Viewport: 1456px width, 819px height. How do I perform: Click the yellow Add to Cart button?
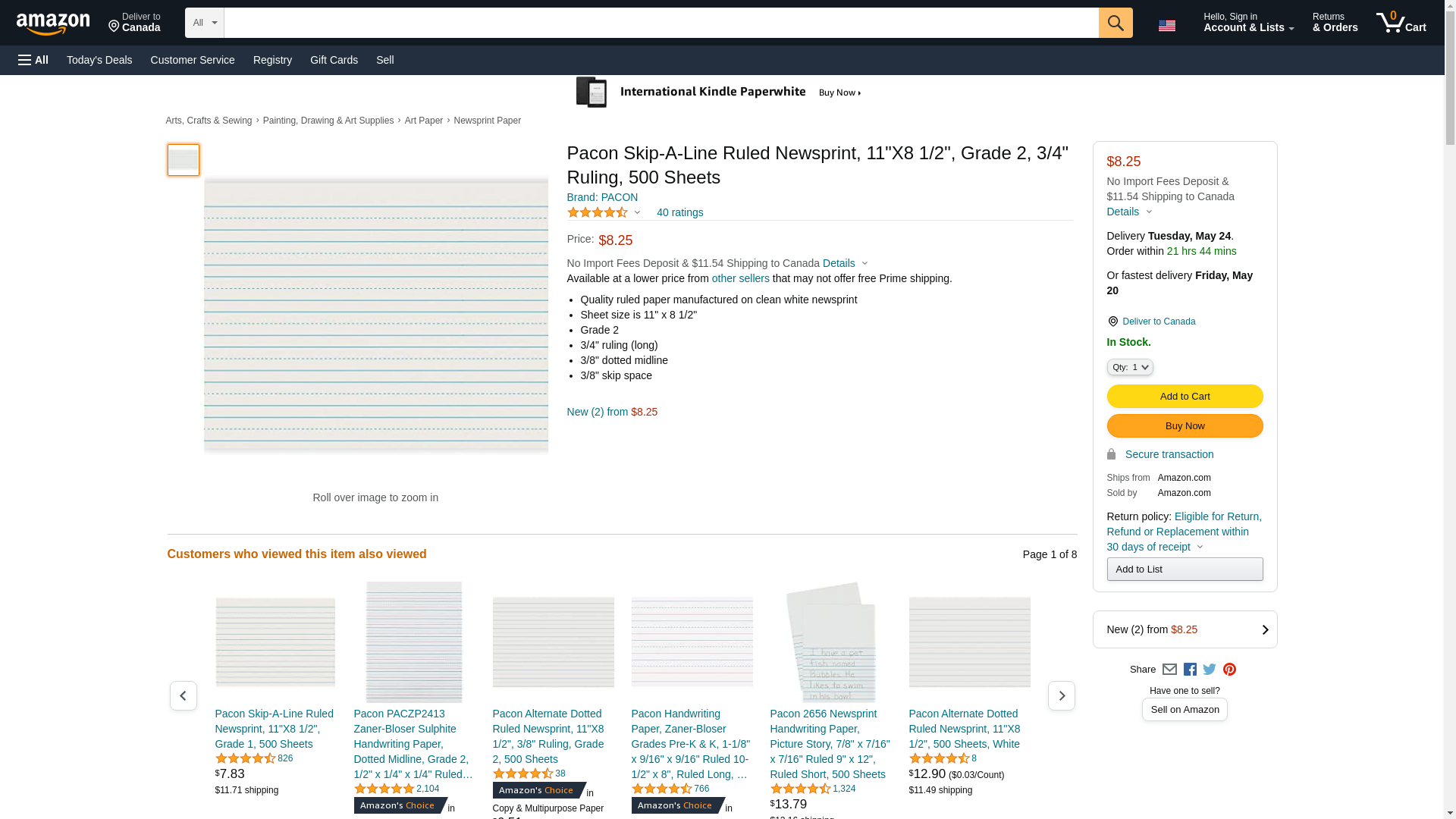pos(1184,397)
